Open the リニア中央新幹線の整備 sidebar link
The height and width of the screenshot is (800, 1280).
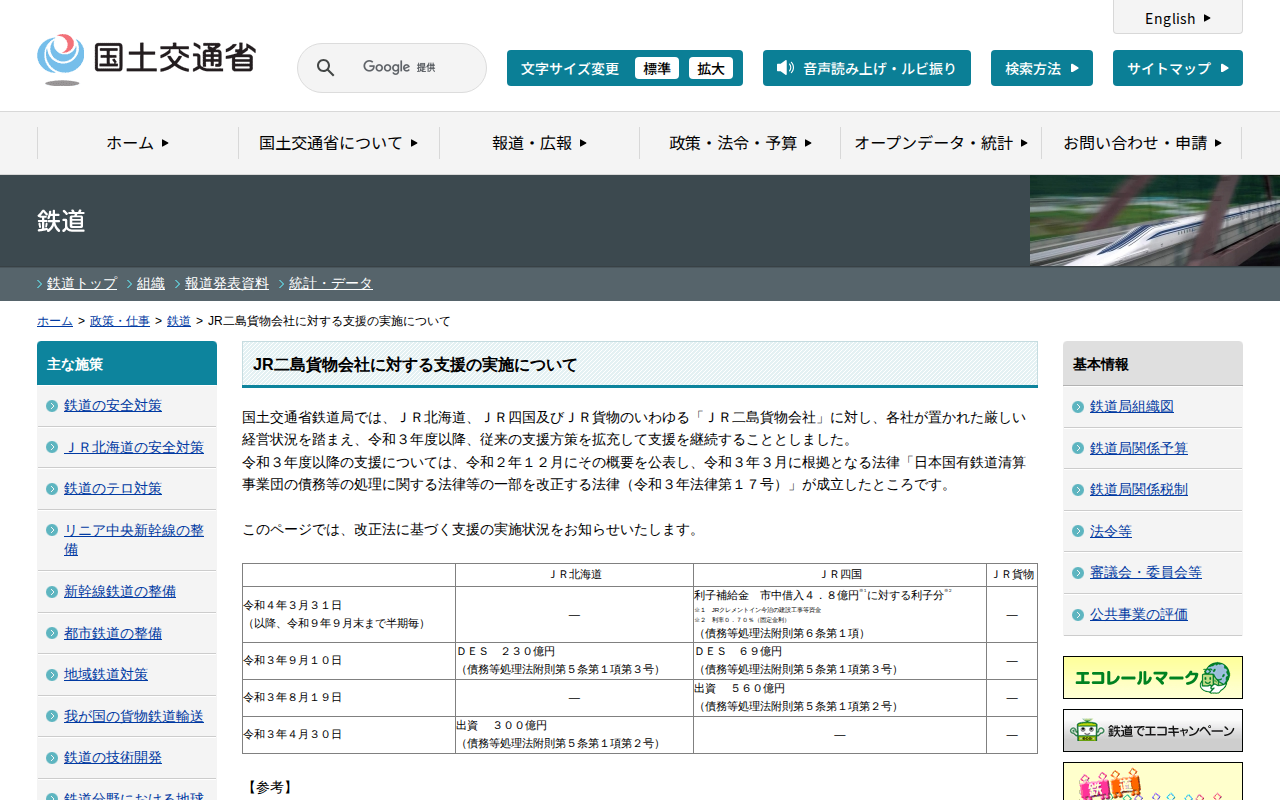(133, 540)
